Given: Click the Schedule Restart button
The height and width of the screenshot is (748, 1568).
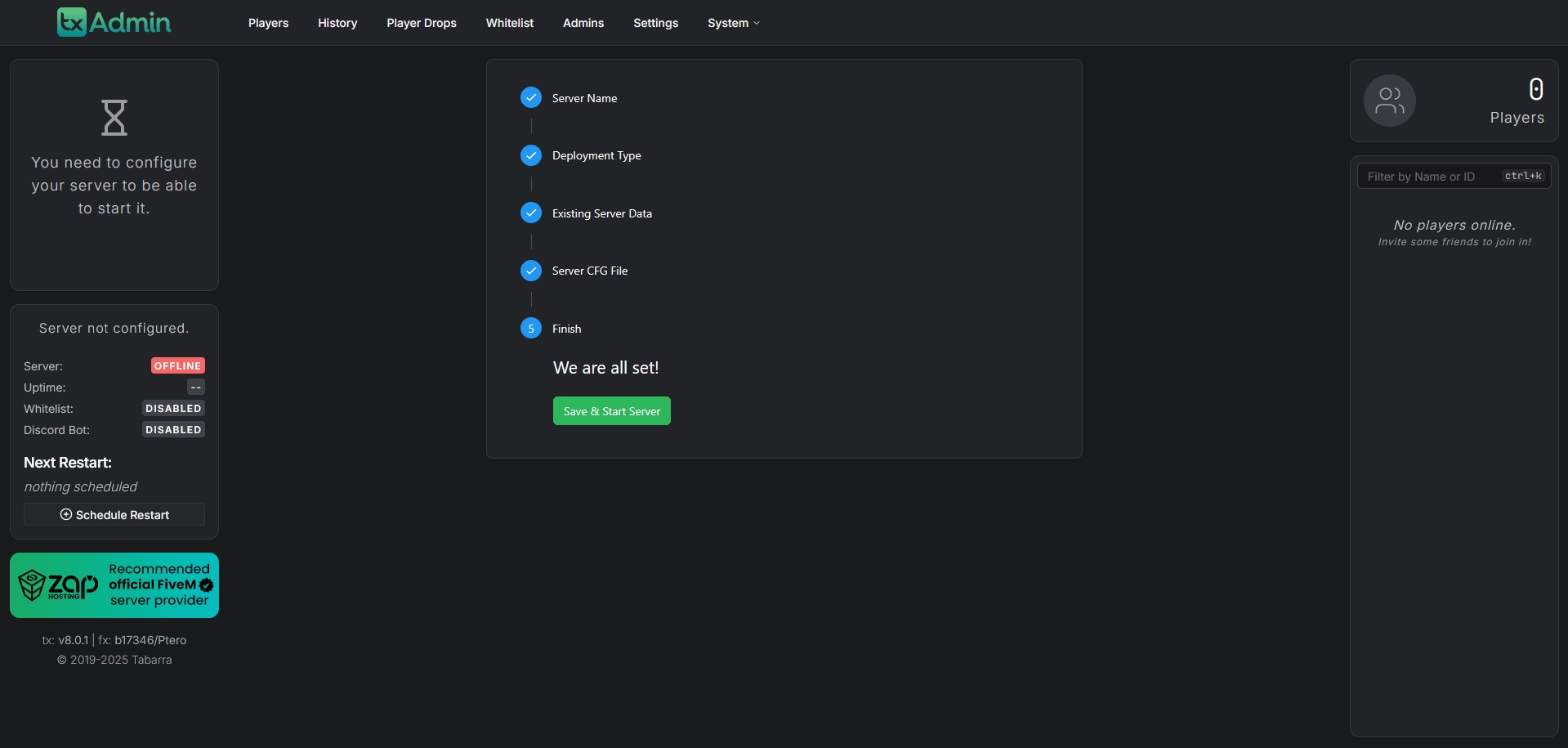Looking at the screenshot, I should (x=114, y=515).
